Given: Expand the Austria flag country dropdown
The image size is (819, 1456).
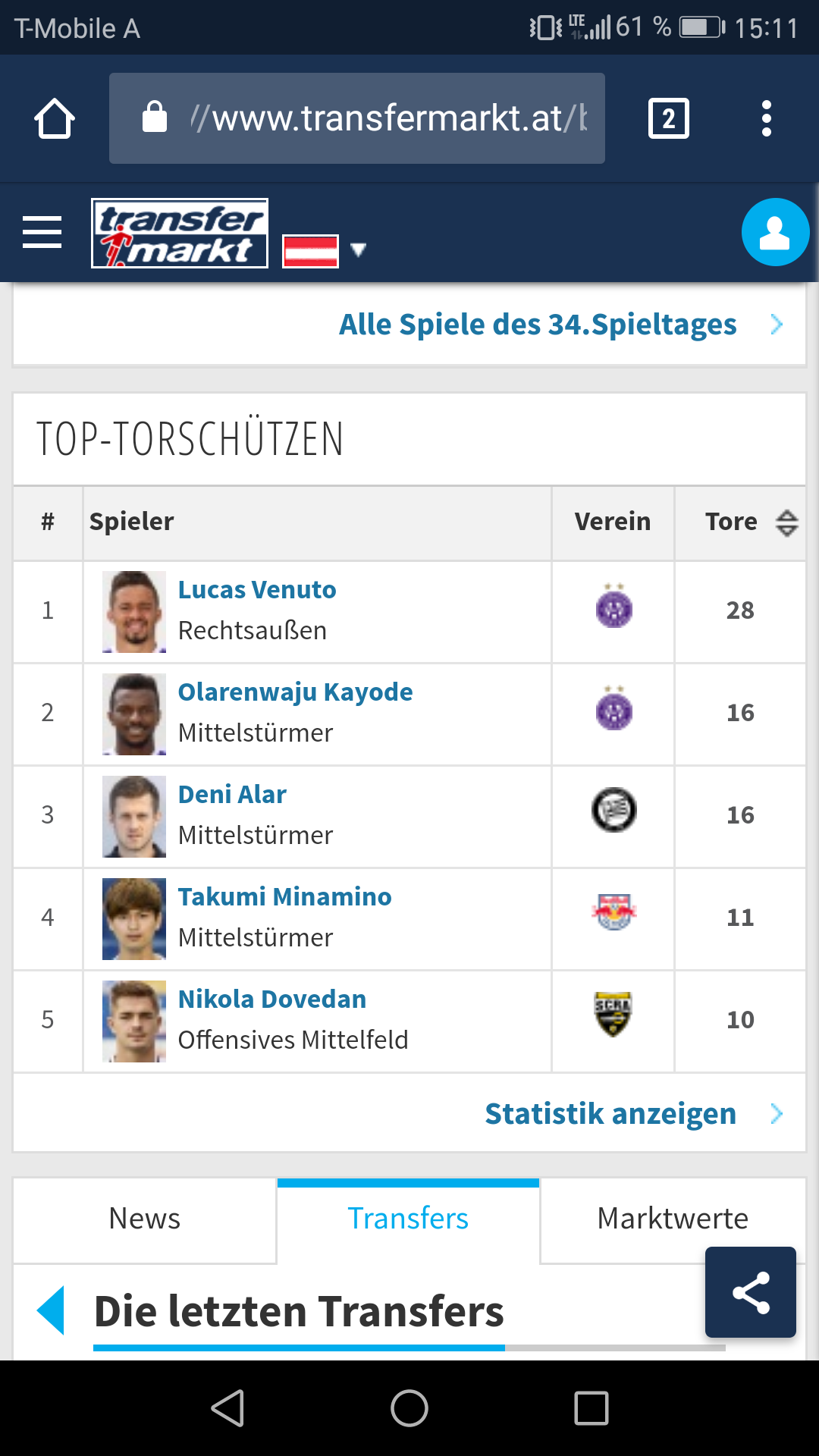Looking at the screenshot, I should [325, 250].
